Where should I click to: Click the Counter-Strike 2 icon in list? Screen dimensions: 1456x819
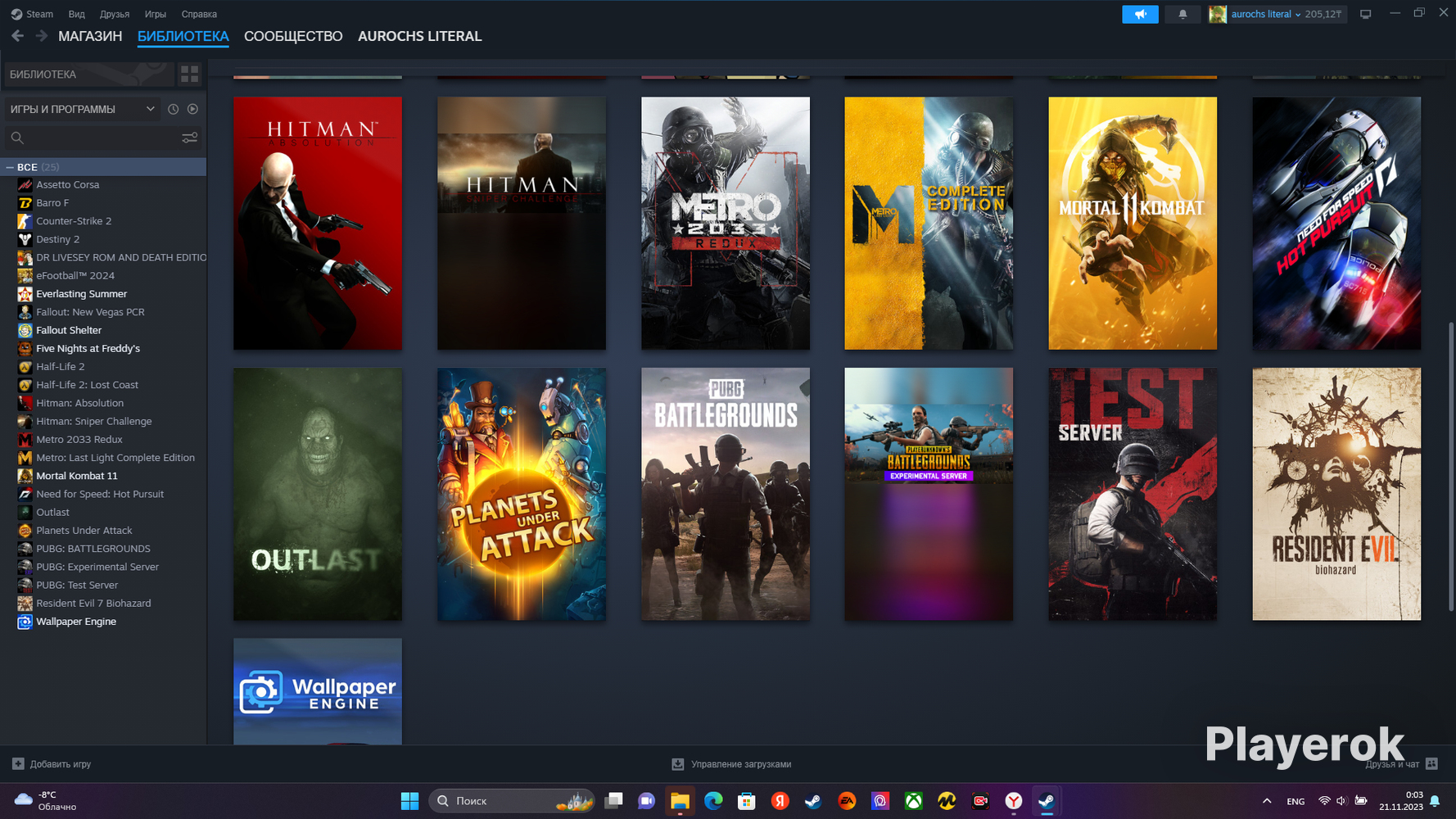[x=25, y=221]
